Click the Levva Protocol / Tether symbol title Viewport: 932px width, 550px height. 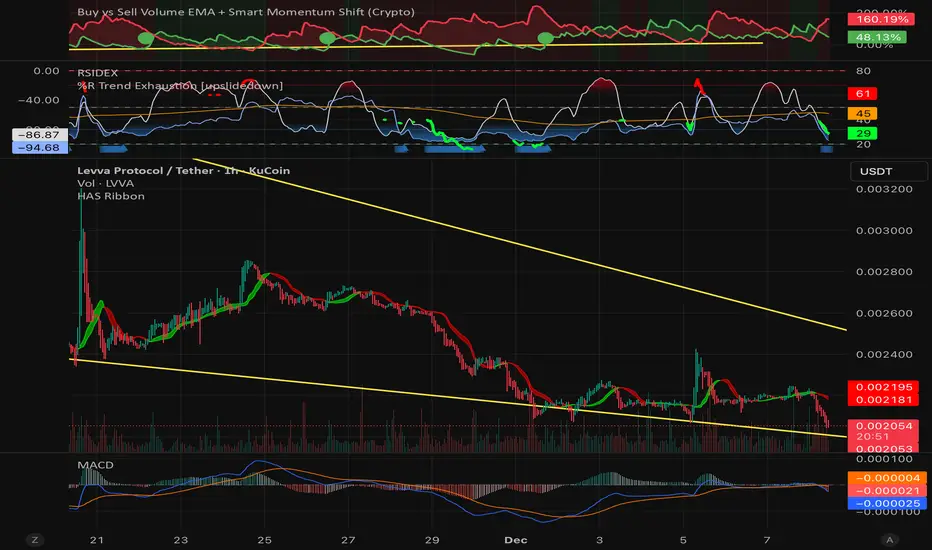pos(183,171)
